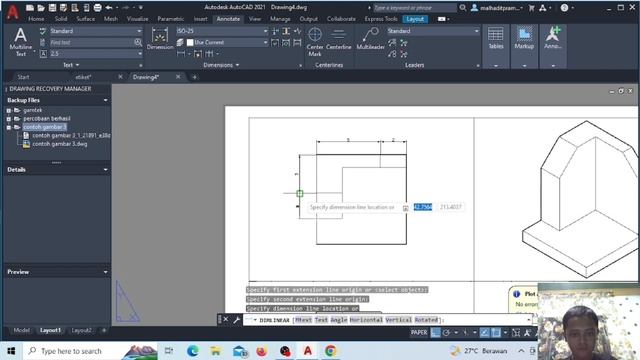Switch to the Model tab at bottom
The image size is (640, 360).
(x=22, y=330)
